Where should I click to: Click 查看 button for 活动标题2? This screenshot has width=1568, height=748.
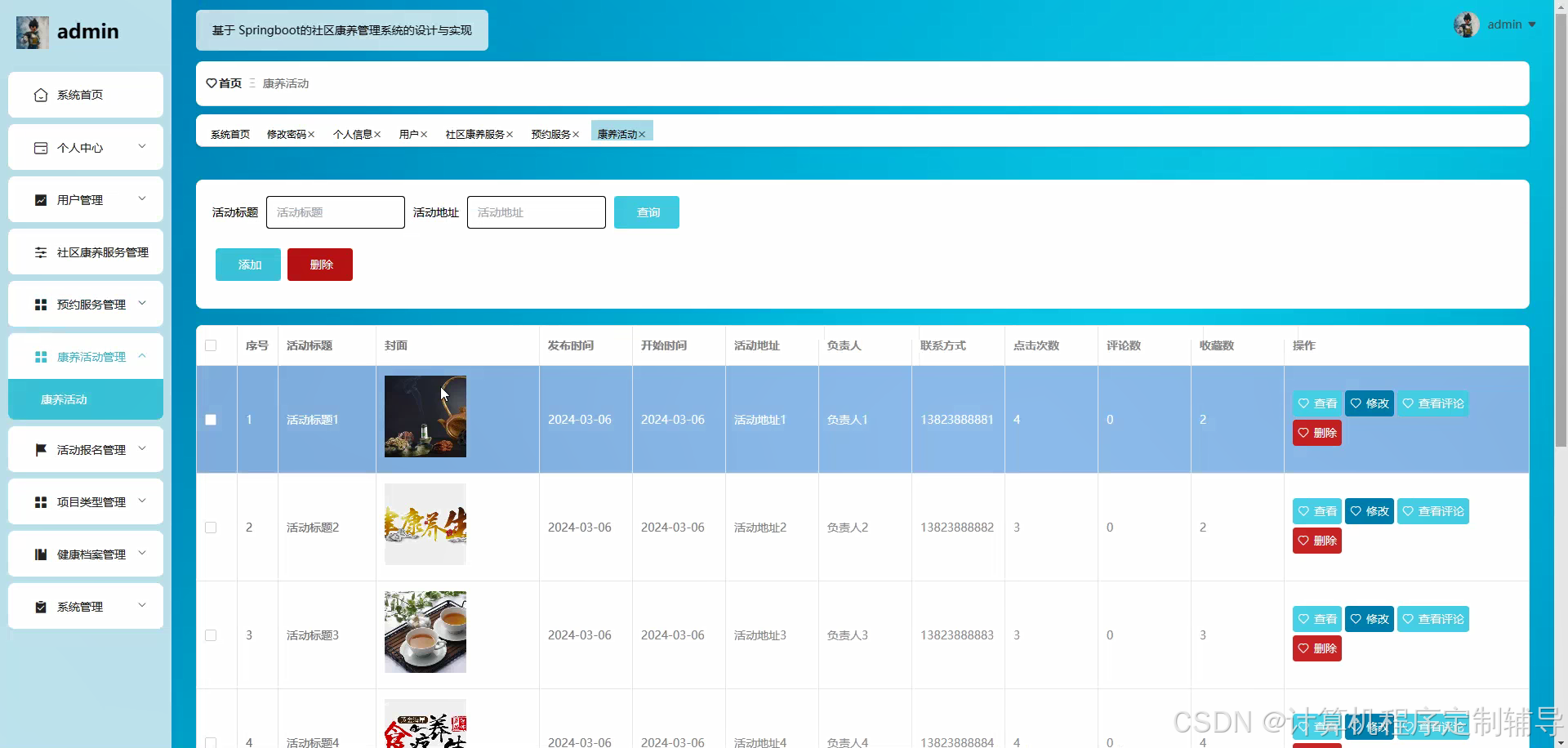coord(1317,511)
